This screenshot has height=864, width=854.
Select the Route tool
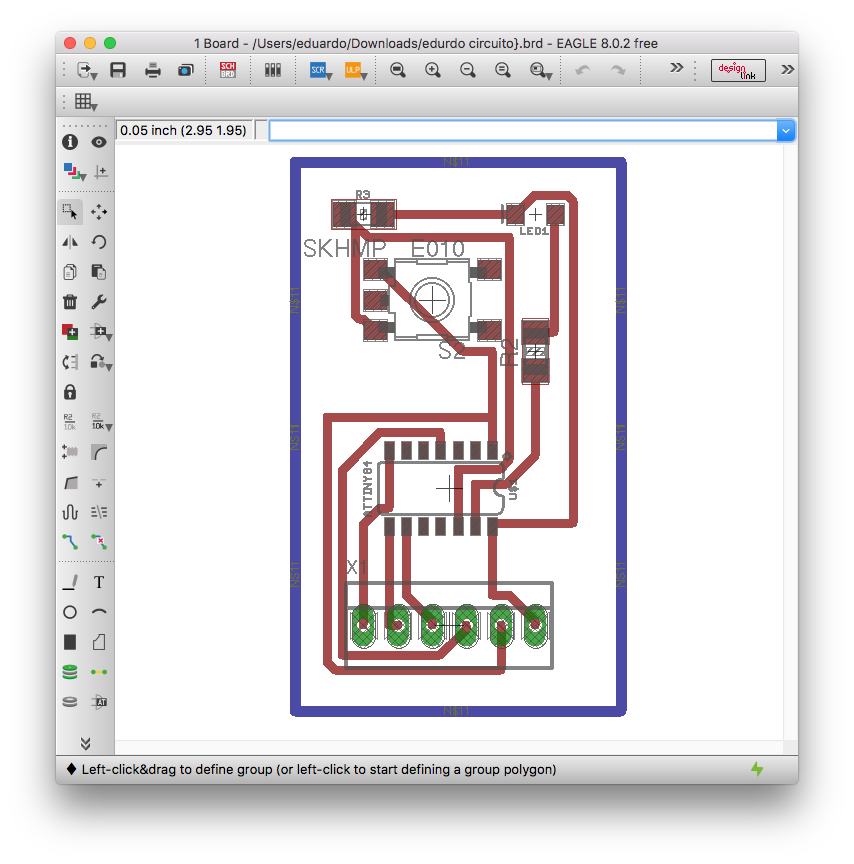coord(70,542)
